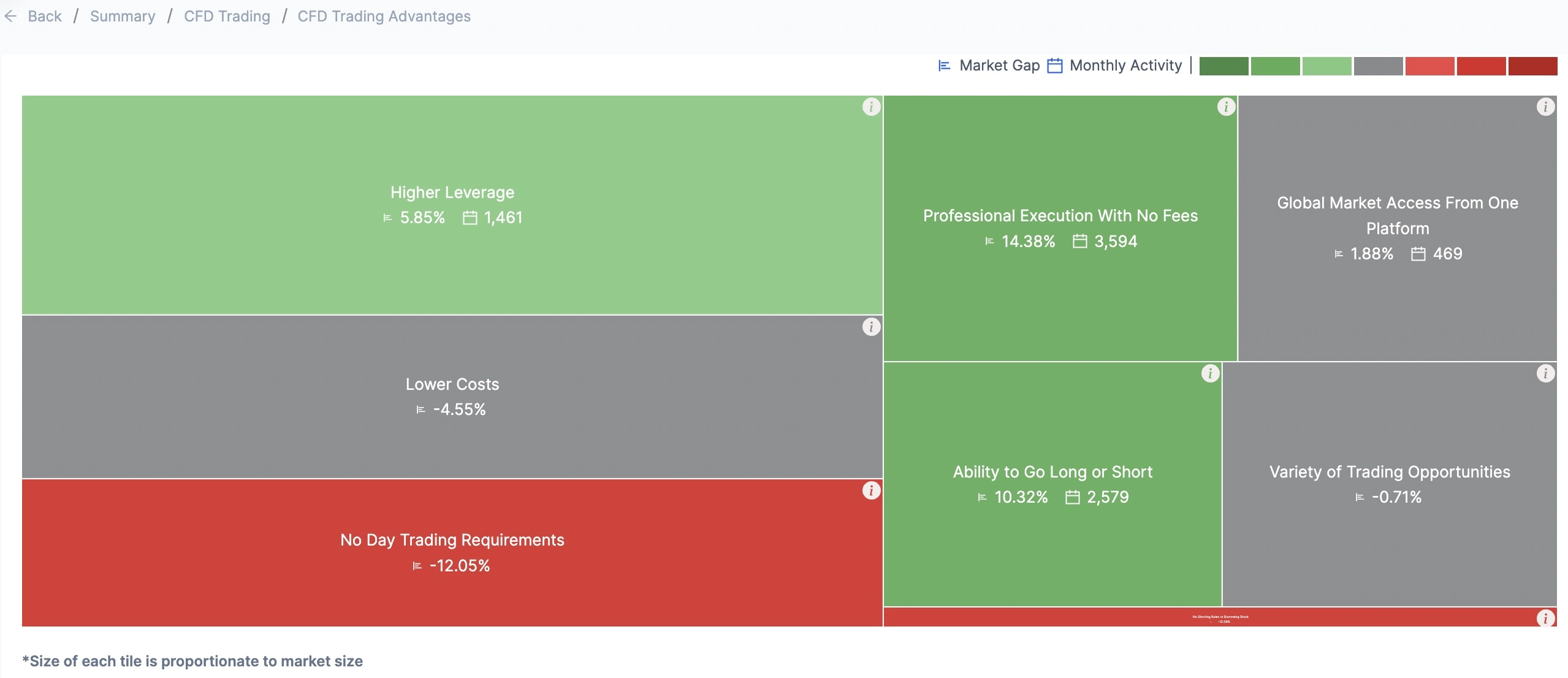Go to the Back breadcrumb link

pos(45,17)
